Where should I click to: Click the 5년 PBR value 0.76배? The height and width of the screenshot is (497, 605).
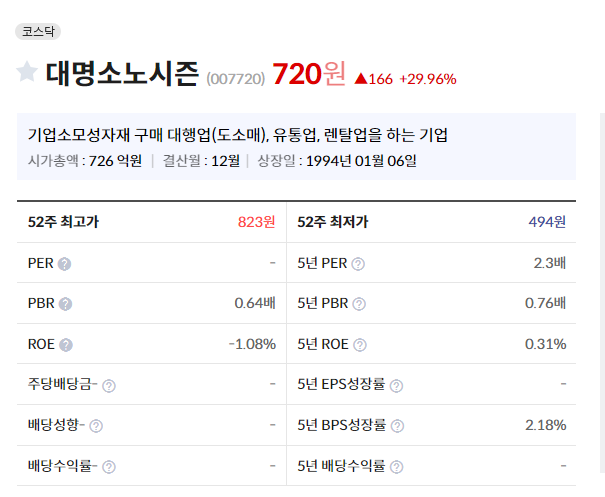tap(545, 303)
